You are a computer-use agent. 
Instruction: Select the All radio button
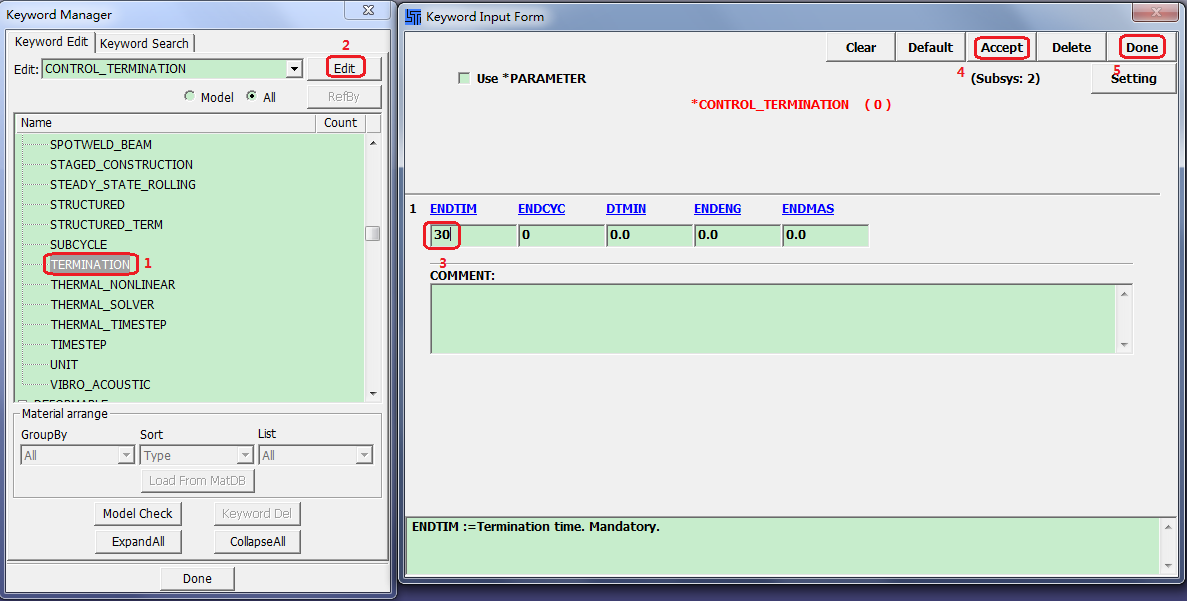251,96
